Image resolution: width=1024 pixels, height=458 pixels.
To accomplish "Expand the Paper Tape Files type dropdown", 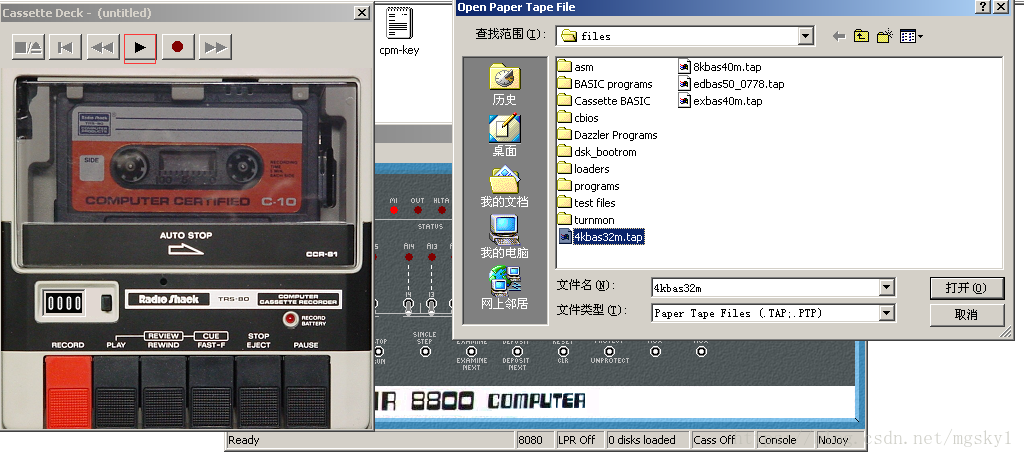I will click(886, 313).
